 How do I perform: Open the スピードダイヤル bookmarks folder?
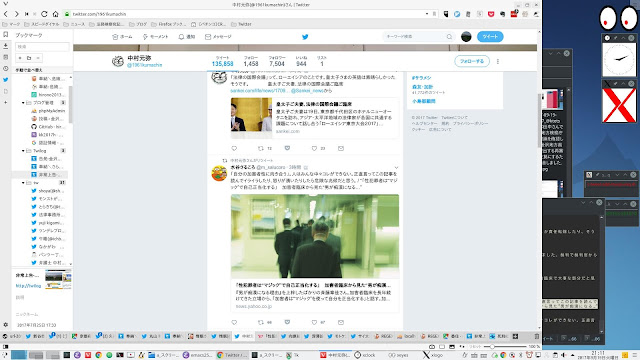tap(41, 24)
